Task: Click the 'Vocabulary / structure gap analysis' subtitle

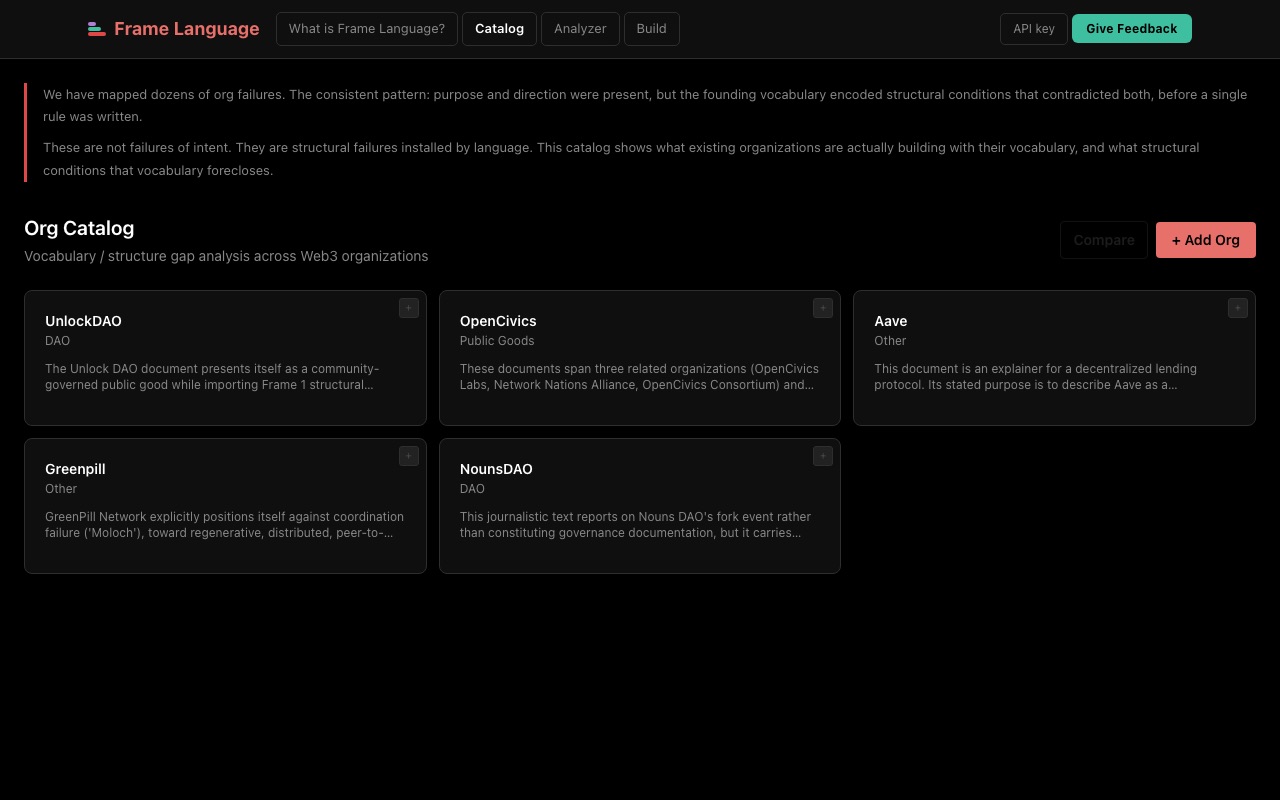Action: click(226, 256)
